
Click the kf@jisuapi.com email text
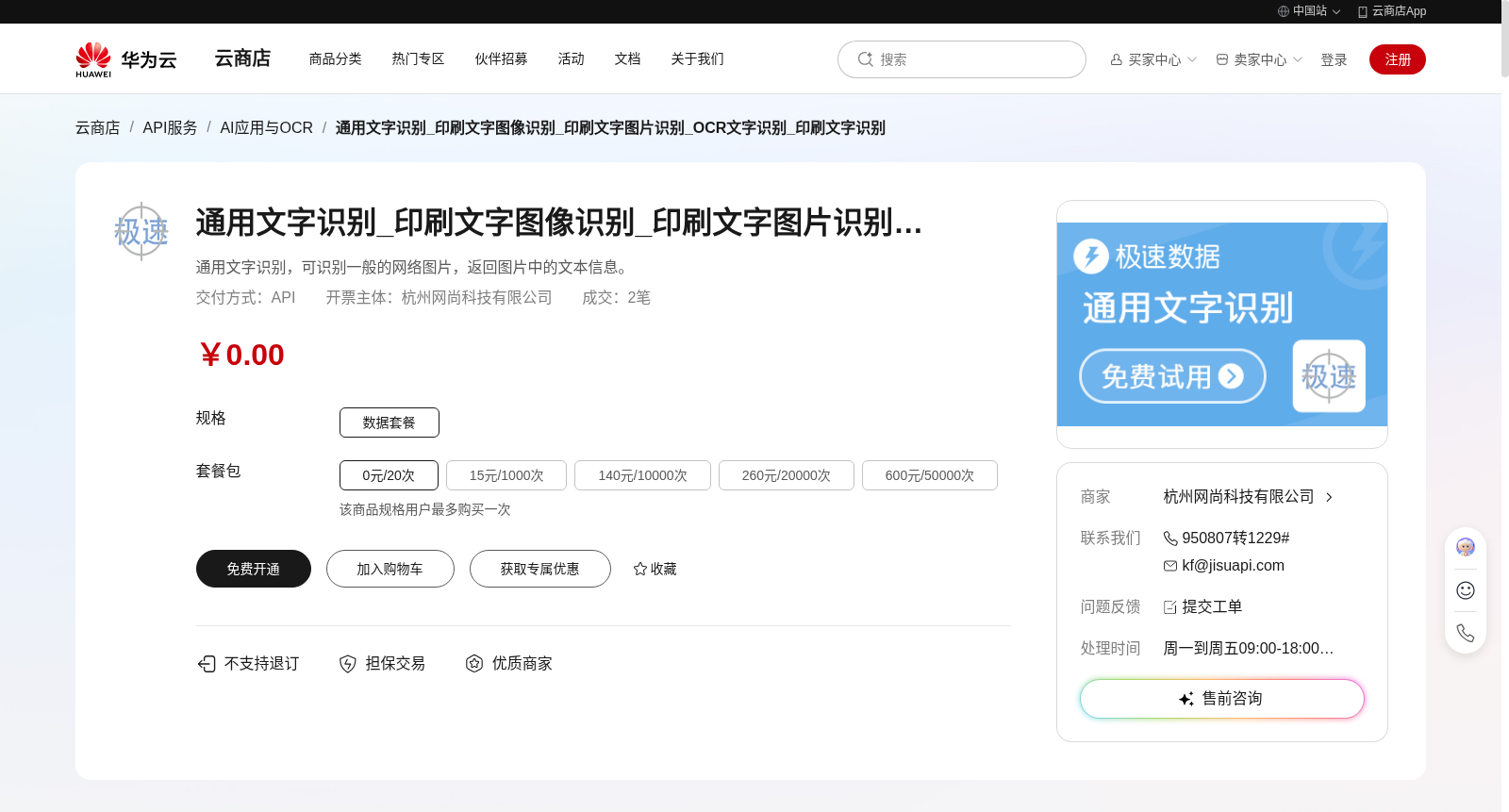(1234, 566)
